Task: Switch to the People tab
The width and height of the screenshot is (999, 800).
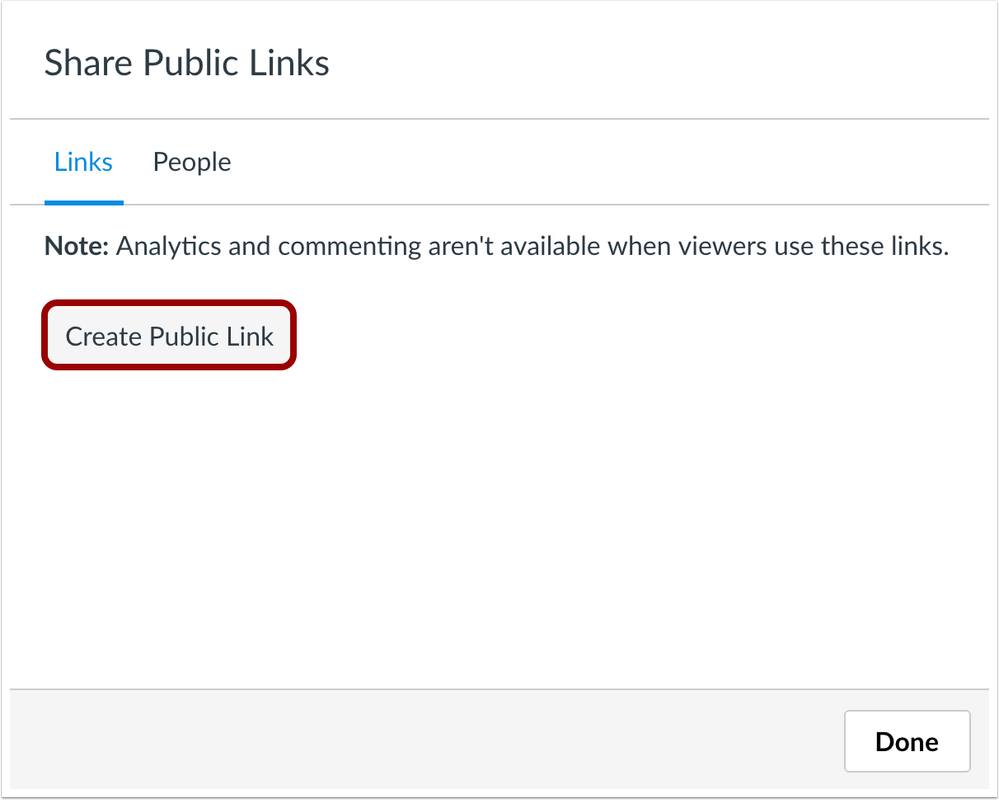Action: pos(191,162)
